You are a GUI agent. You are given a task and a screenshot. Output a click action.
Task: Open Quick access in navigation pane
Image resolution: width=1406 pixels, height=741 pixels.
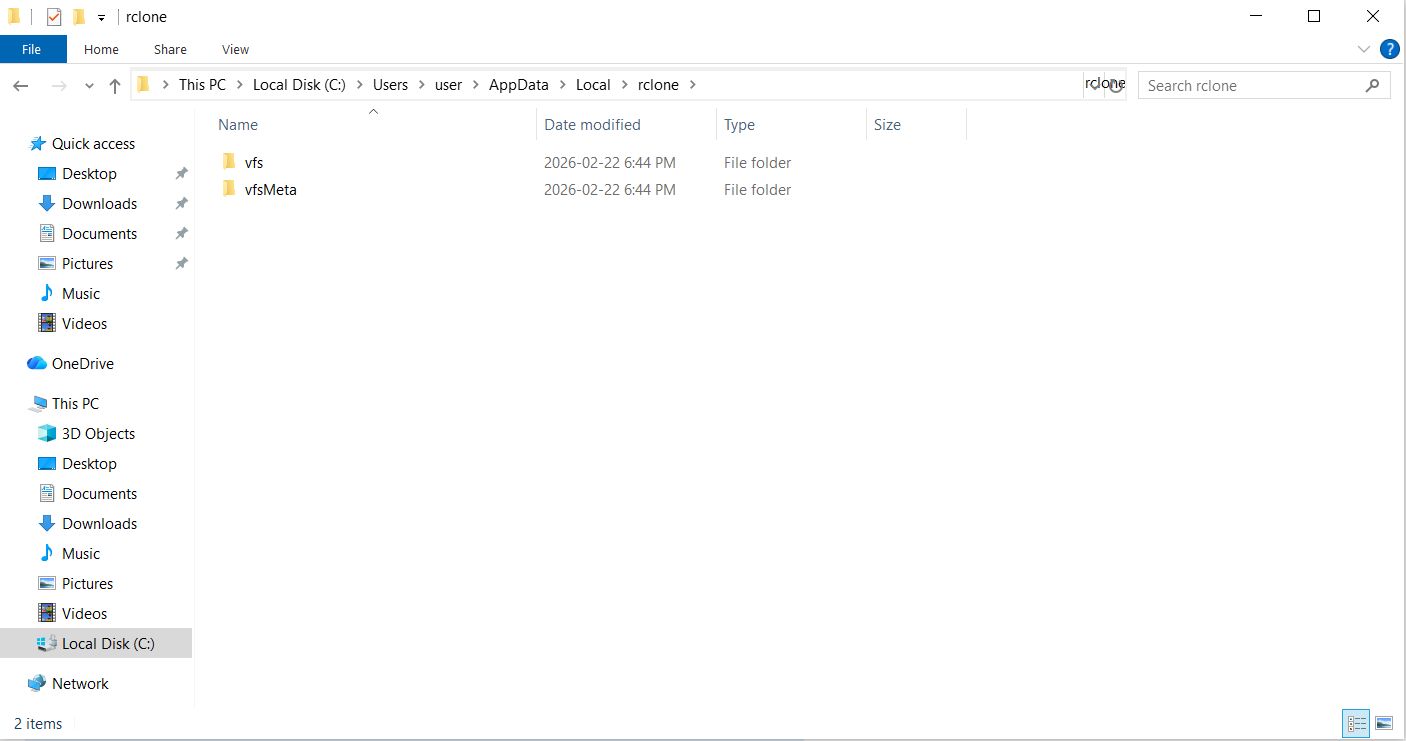(93, 143)
